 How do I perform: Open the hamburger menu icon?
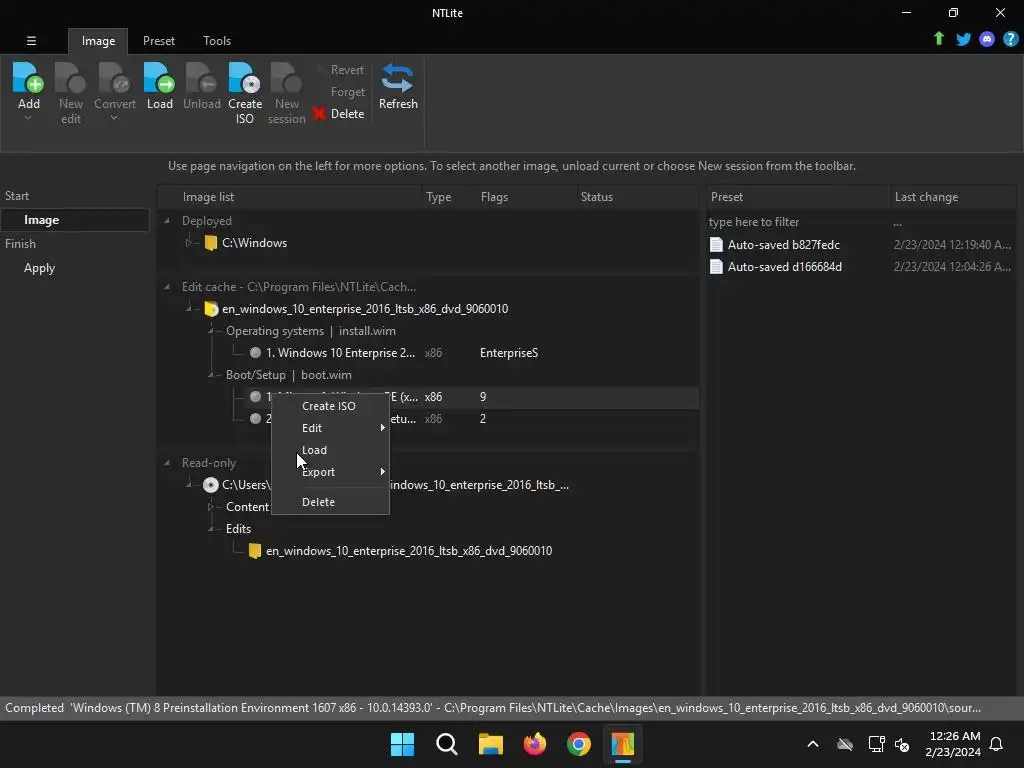click(31, 40)
